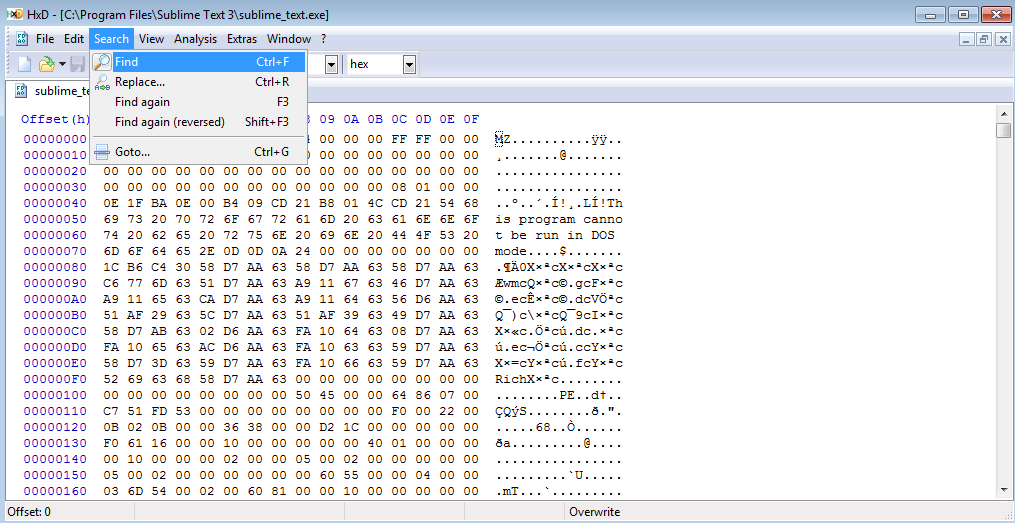Click the document icon in menu bar
The image size is (1015, 523).
21,39
